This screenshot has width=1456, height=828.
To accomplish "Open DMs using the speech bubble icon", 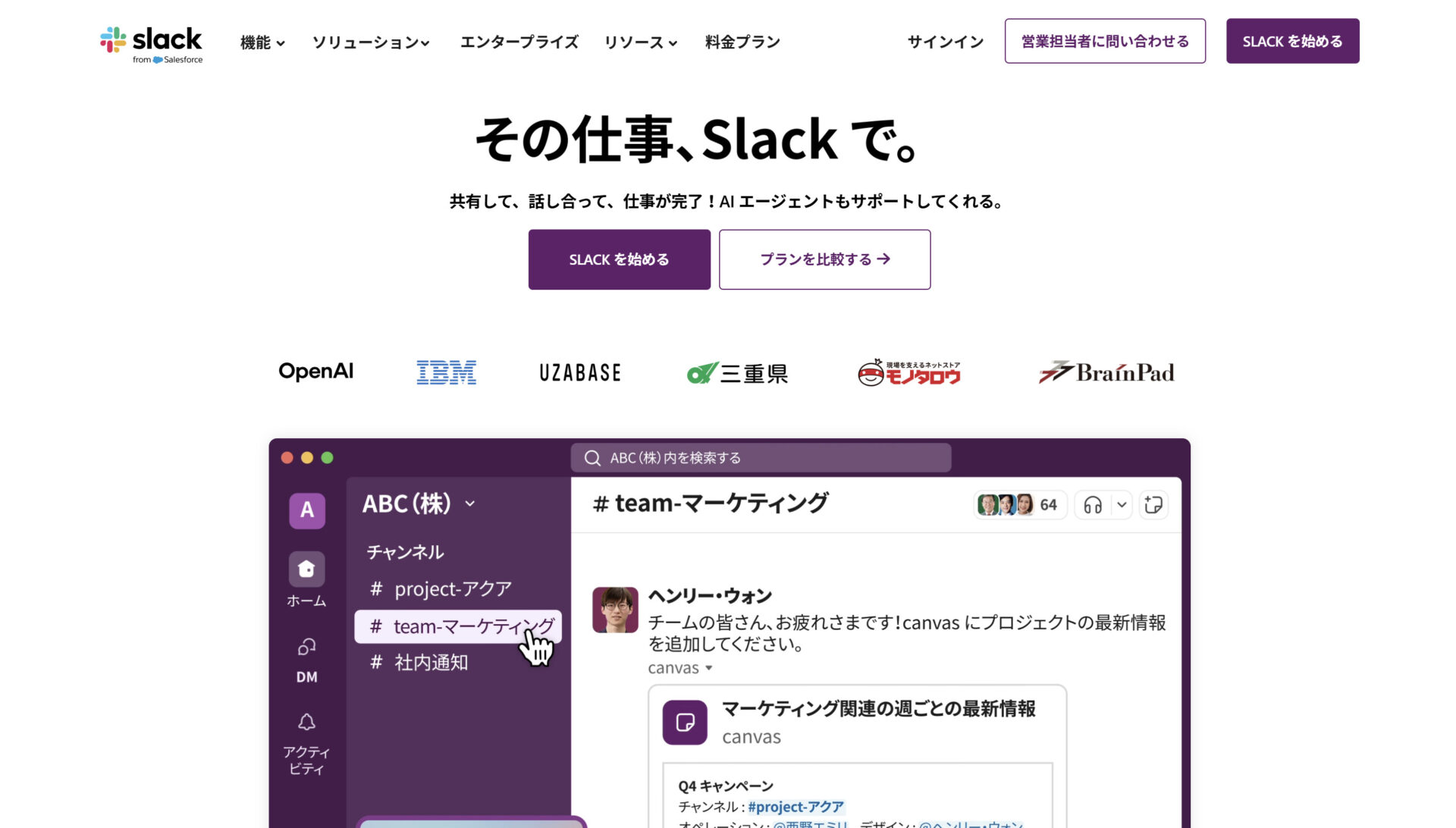I will click(x=306, y=647).
